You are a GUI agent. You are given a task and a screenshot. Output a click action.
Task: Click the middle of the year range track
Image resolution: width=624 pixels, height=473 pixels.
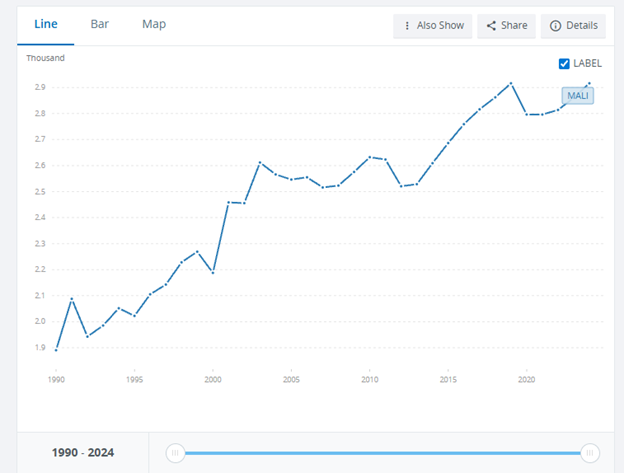[383, 452]
